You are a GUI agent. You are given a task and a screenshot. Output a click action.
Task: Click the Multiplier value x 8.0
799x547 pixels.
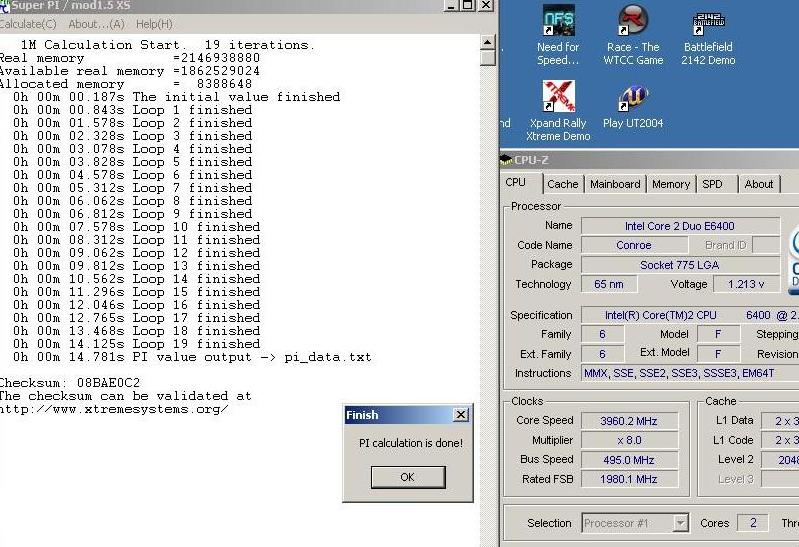click(629, 440)
